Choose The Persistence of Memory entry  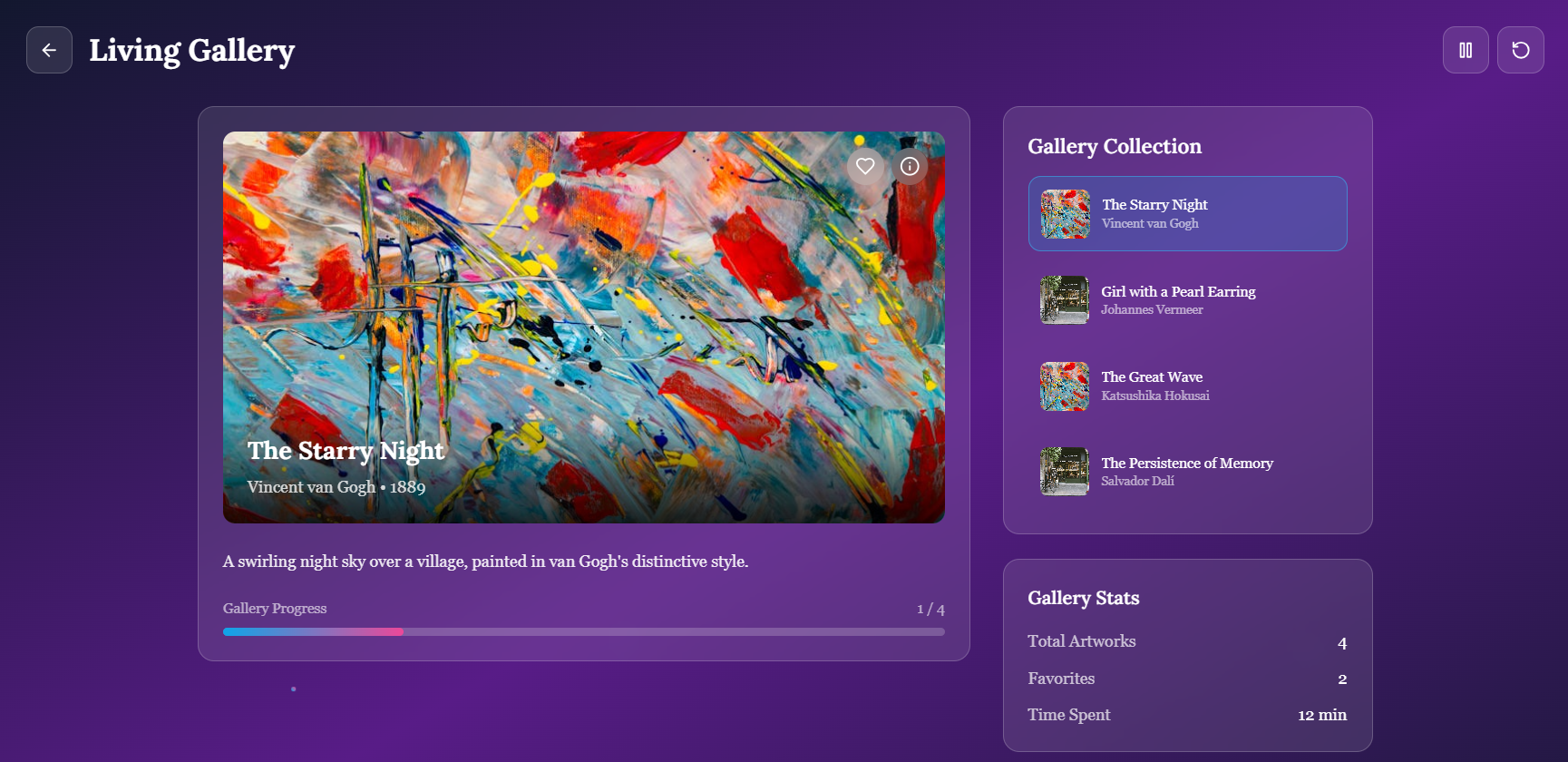tap(1187, 472)
